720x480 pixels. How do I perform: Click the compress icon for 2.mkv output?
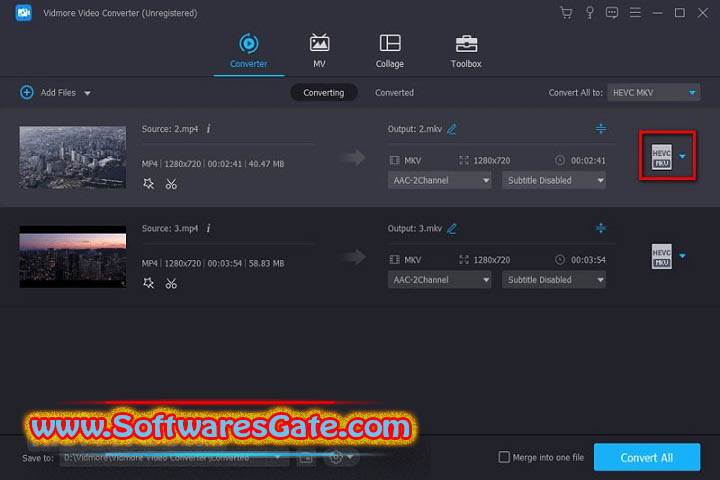click(x=601, y=128)
